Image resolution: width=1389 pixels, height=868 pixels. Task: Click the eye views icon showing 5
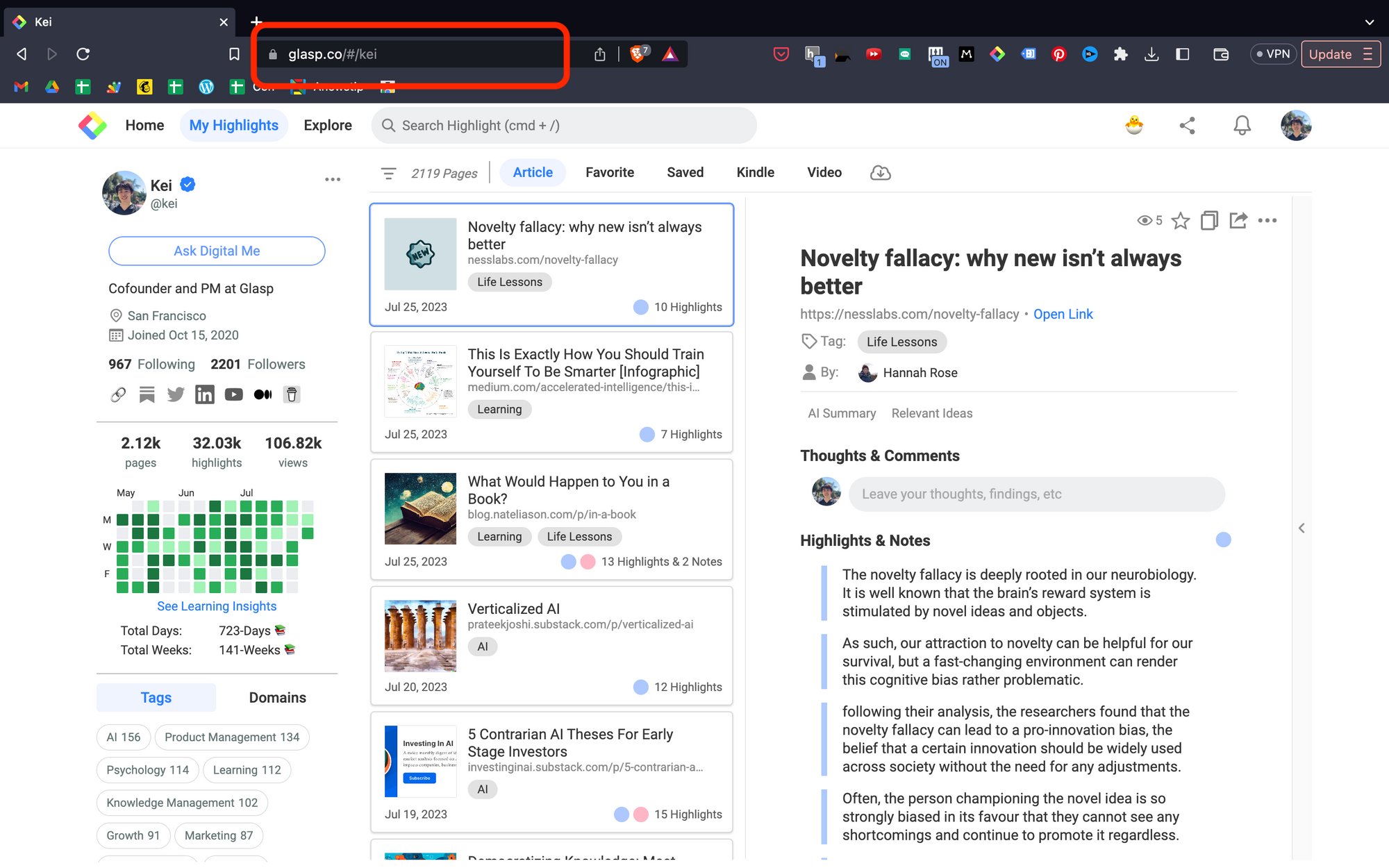click(1144, 221)
